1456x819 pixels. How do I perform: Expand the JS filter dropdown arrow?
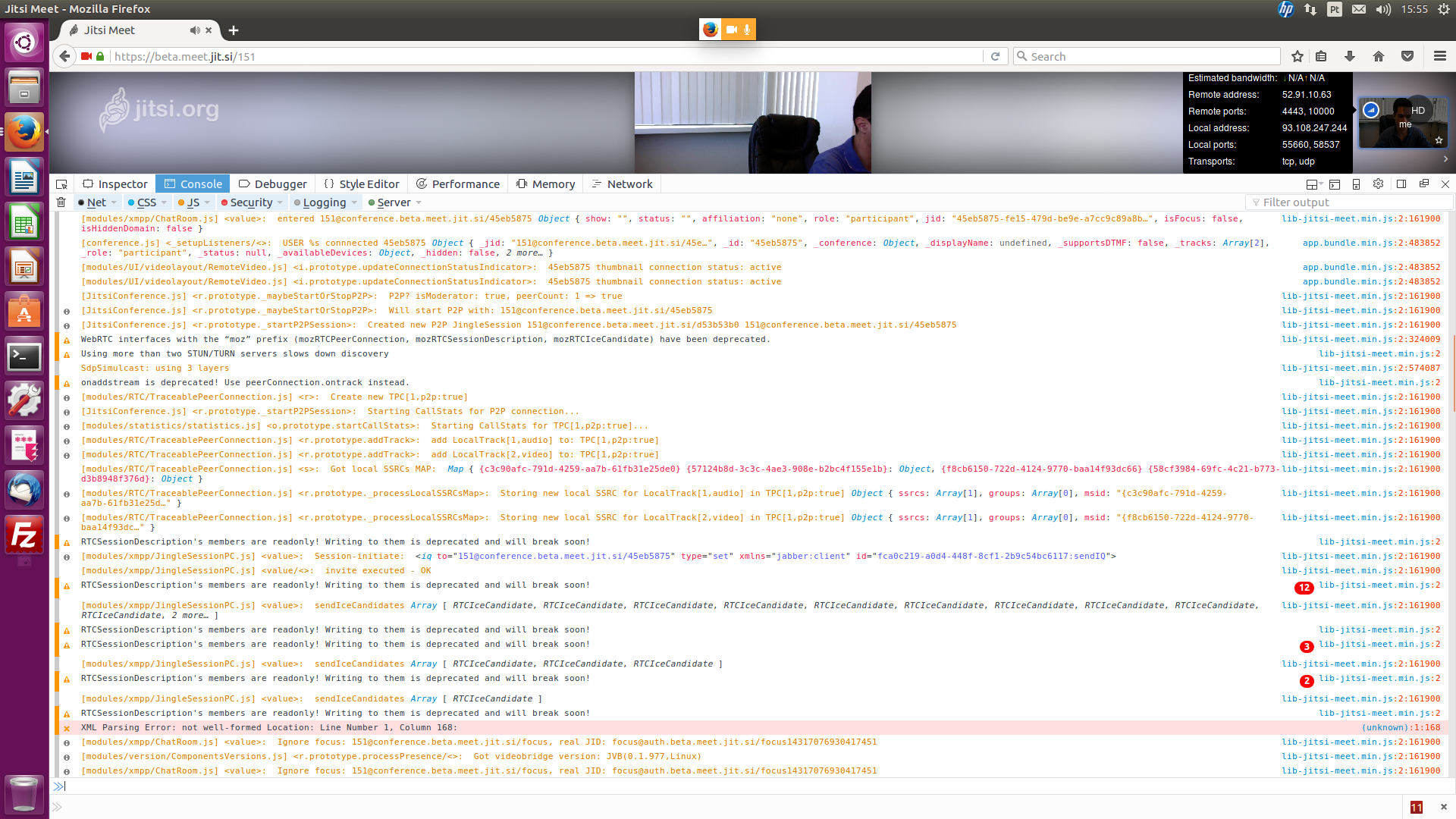click(207, 202)
